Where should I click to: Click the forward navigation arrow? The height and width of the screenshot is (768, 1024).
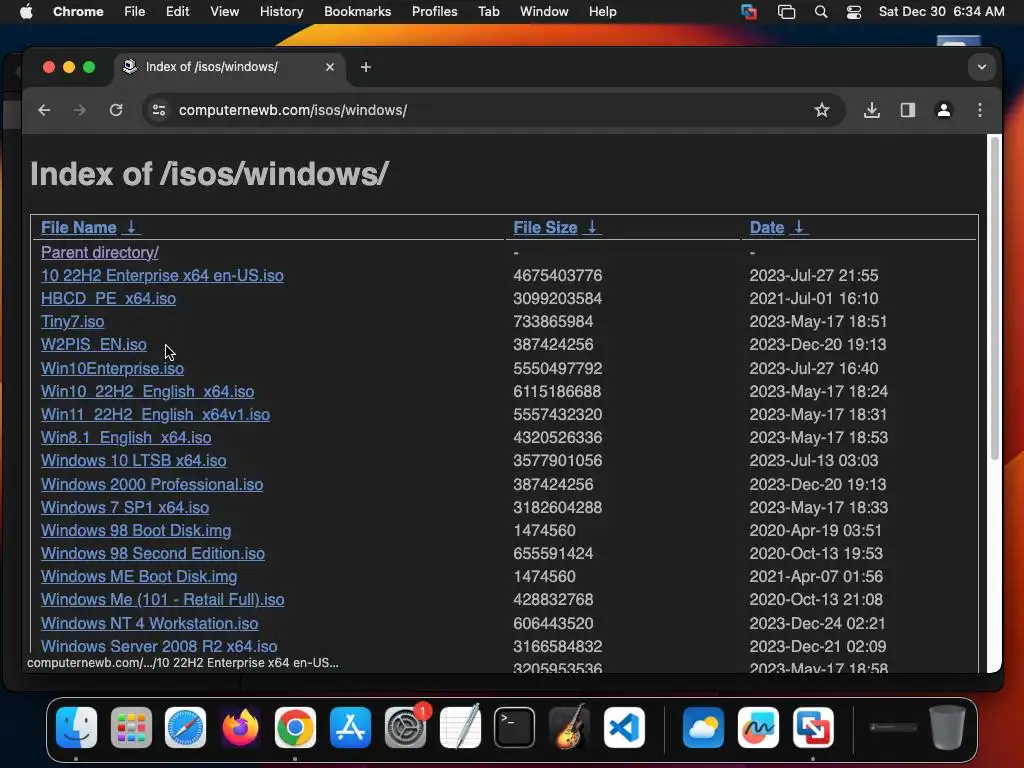pyautogui.click(x=80, y=110)
